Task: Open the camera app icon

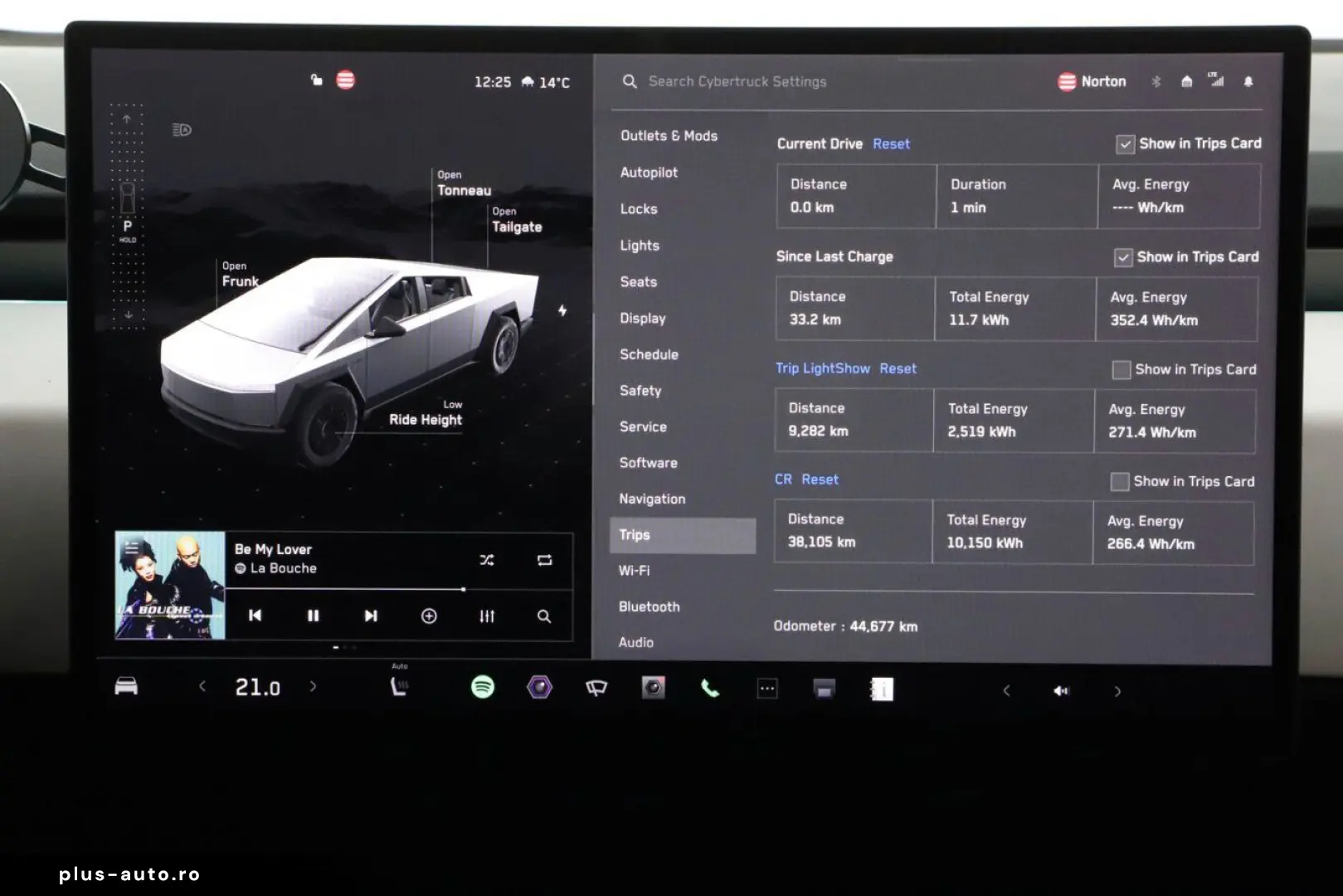Action: (x=653, y=688)
